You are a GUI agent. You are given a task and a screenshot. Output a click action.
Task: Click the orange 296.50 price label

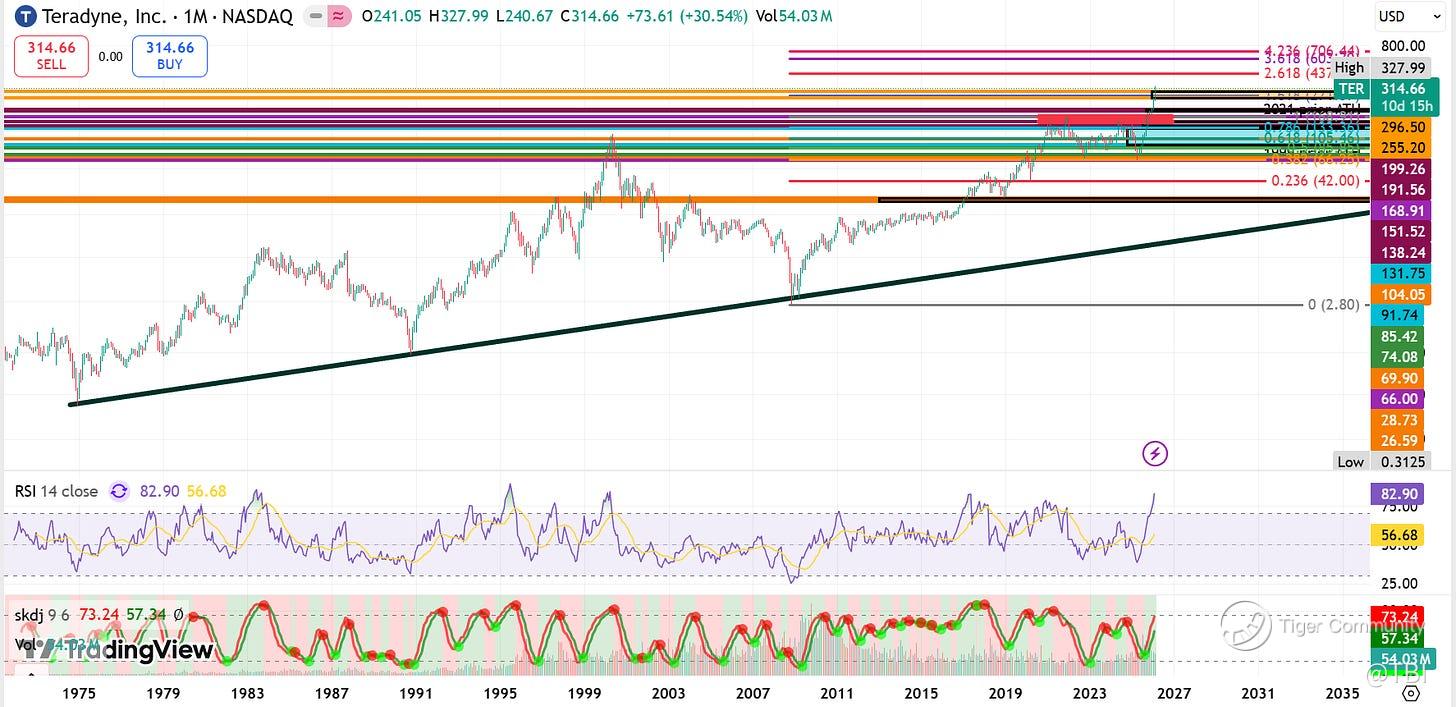coord(1400,127)
